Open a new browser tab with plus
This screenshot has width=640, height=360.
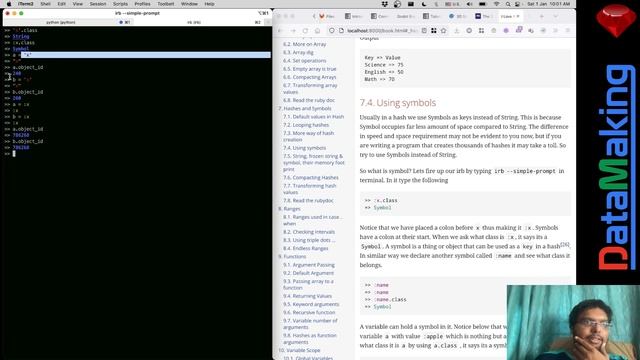542,16
